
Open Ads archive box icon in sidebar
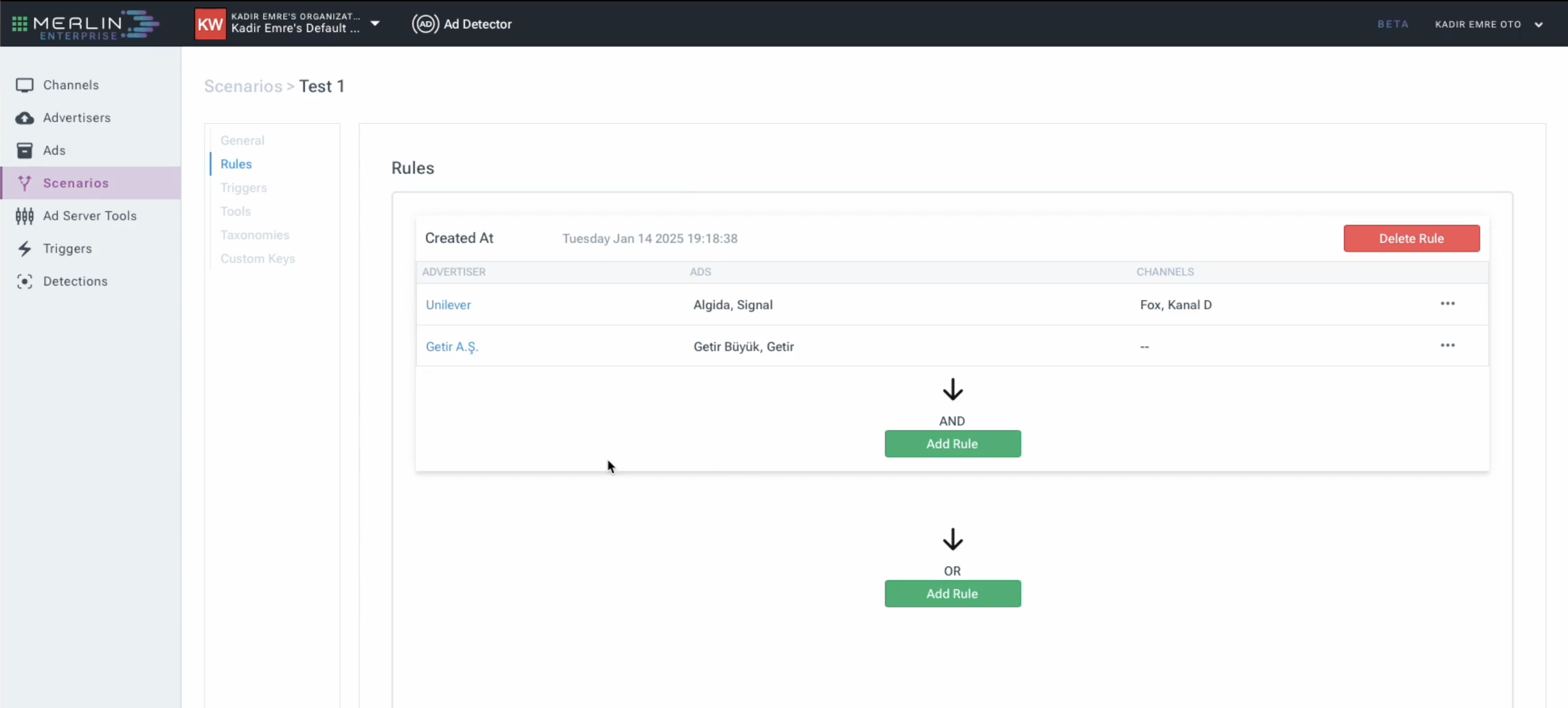click(x=24, y=151)
